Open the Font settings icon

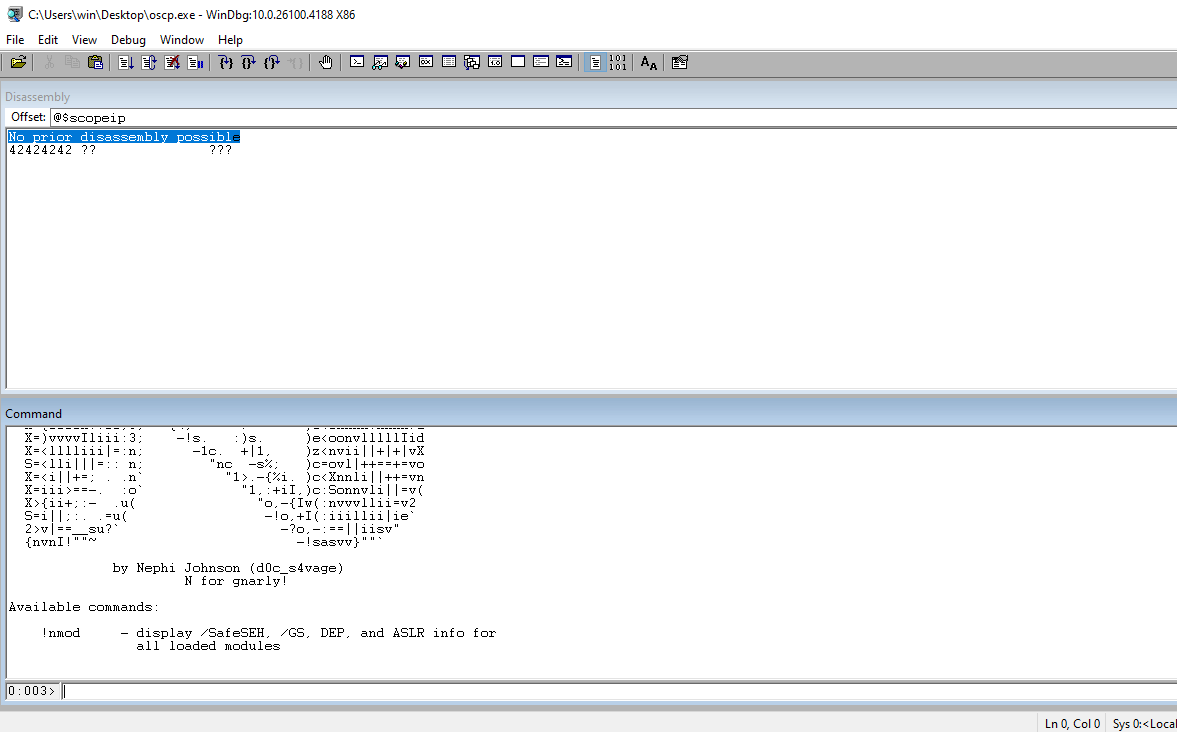[x=649, y=63]
